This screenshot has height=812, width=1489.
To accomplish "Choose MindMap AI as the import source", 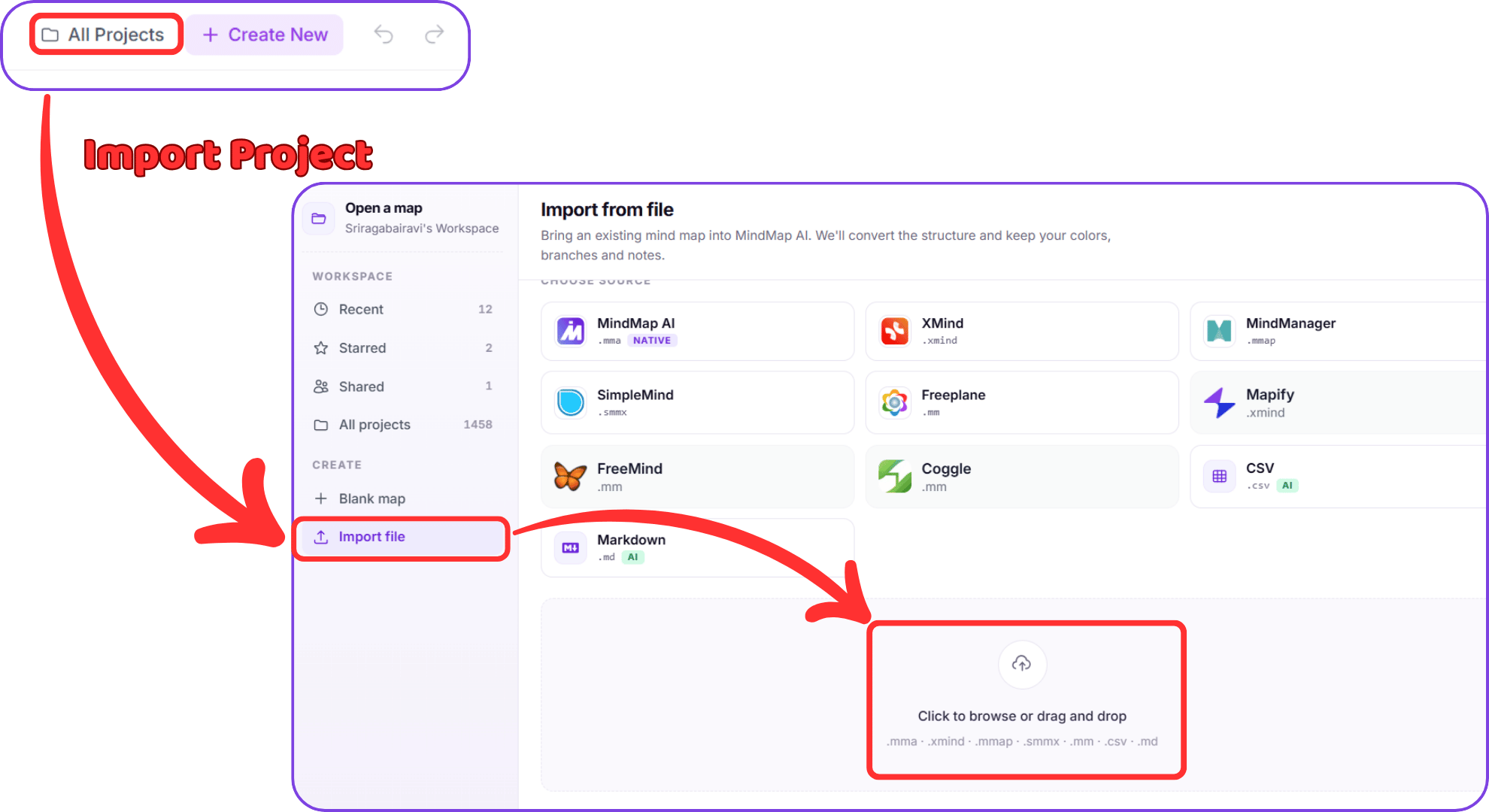I will click(x=697, y=331).
